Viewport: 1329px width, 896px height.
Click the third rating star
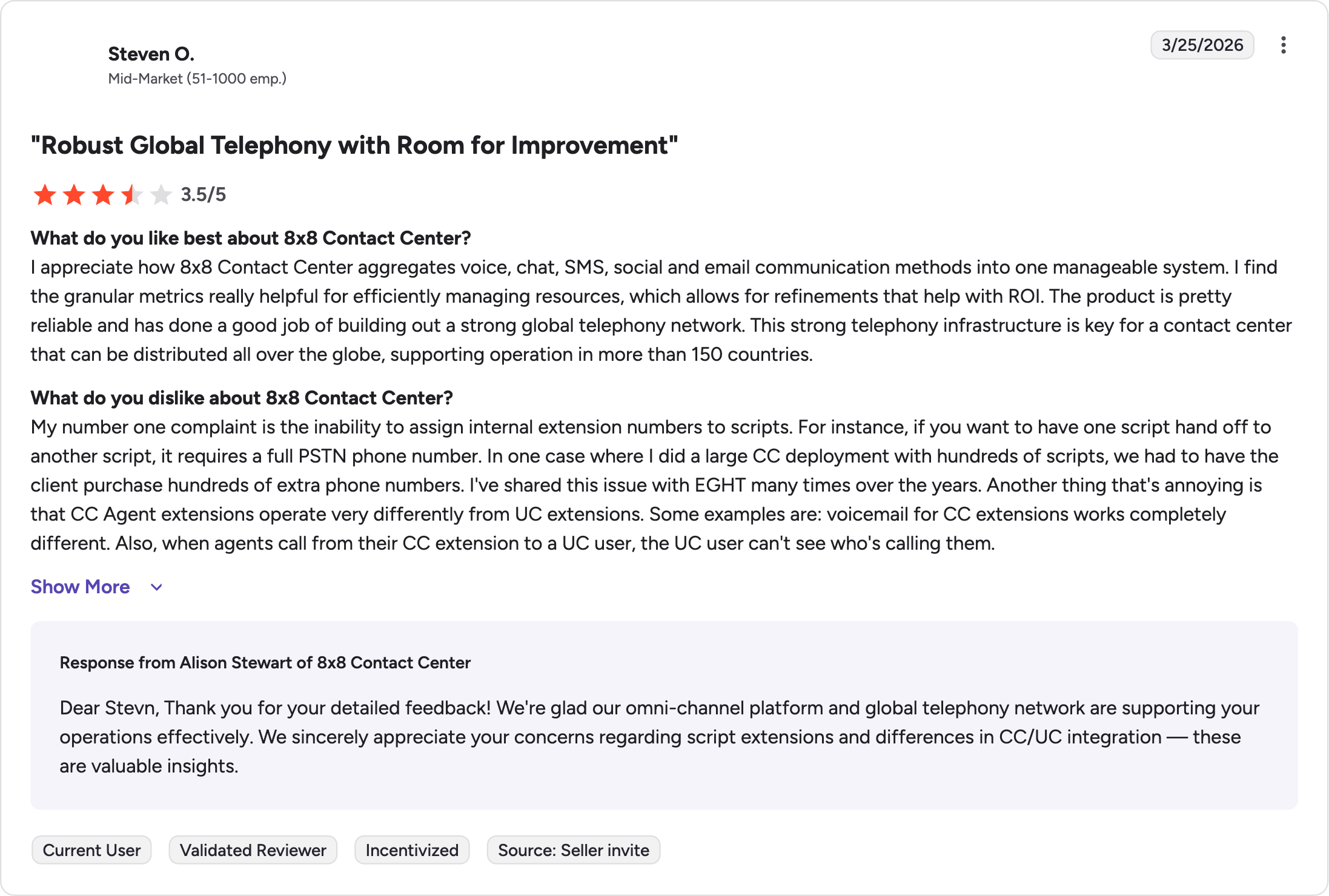pyautogui.click(x=103, y=195)
